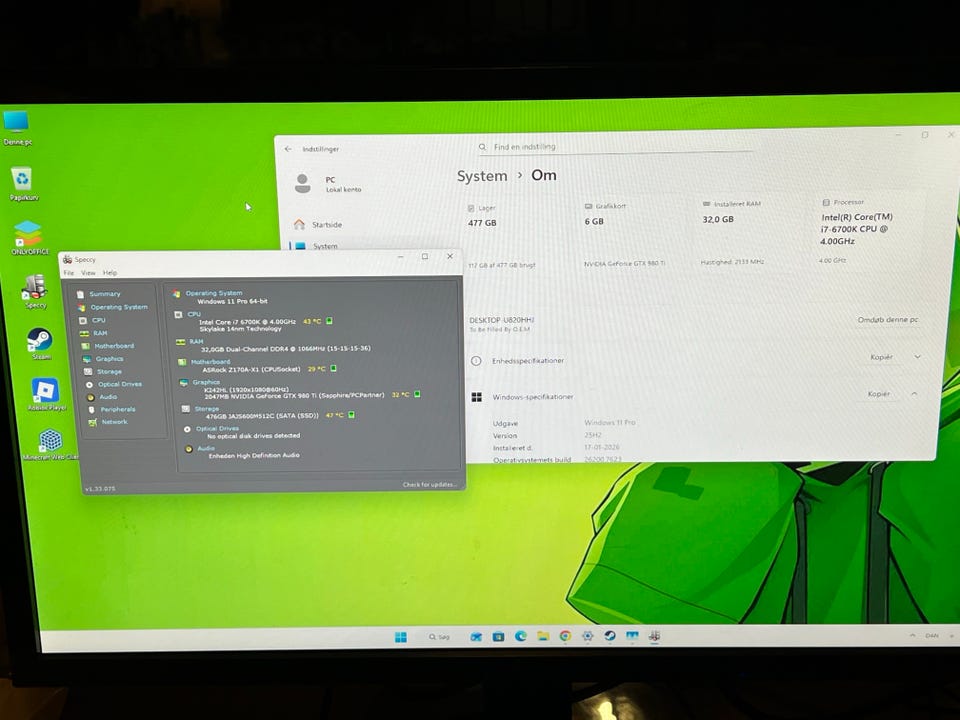Screen dimensions: 960x720
Task: Click Check for updates link in Speccy
Action: pyautogui.click(x=429, y=484)
